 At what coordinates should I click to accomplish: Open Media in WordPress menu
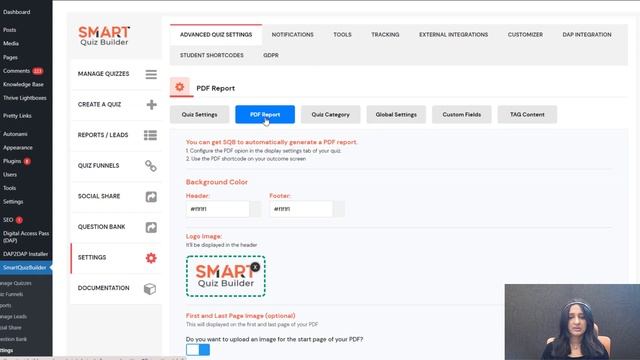[11, 44]
